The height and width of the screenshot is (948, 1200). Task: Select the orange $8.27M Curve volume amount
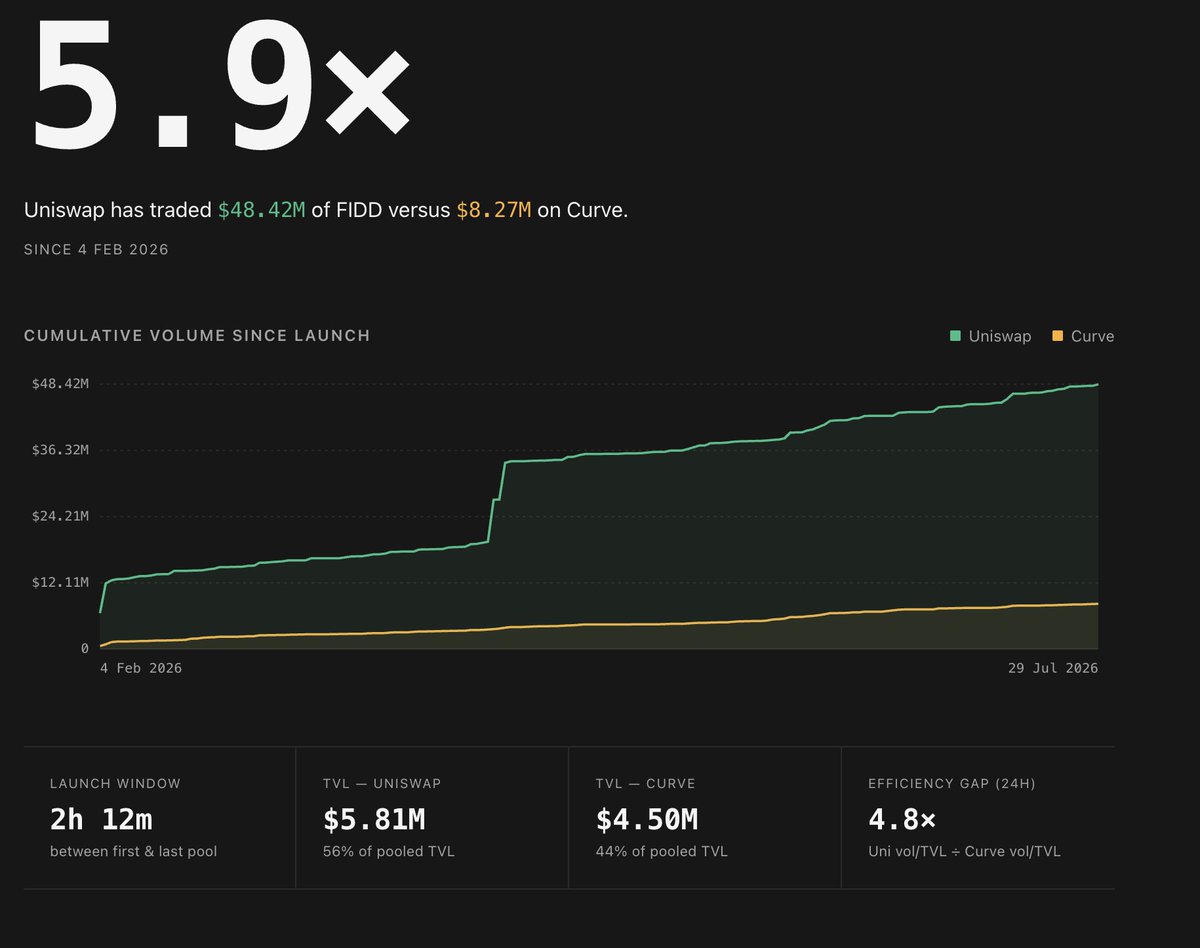click(x=494, y=211)
